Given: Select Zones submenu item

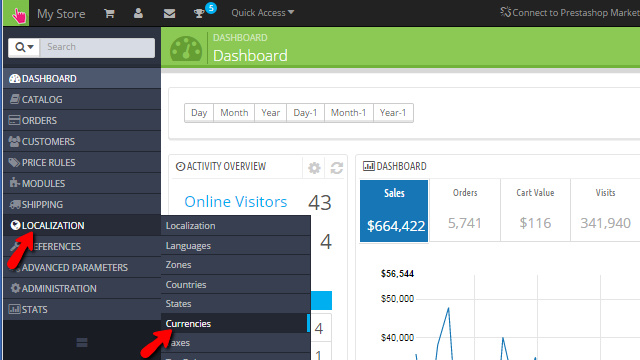Looking at the screenshot, I should [x=236, y=265].
